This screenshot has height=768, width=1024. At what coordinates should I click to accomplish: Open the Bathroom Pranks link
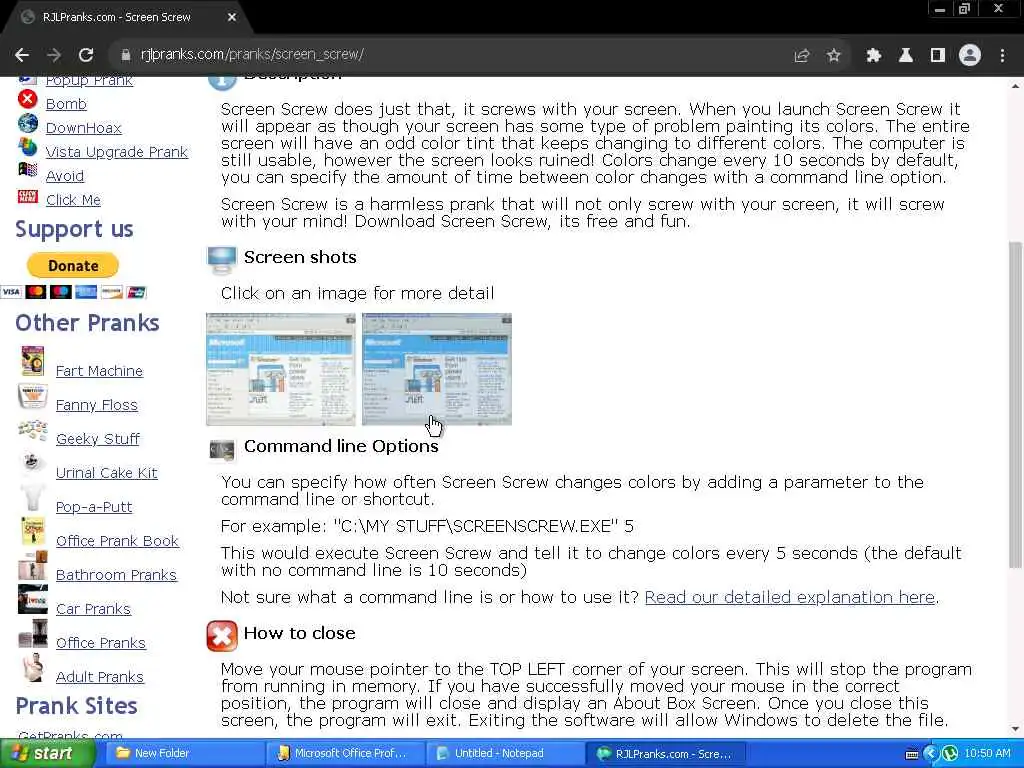(x=116, y=575)
